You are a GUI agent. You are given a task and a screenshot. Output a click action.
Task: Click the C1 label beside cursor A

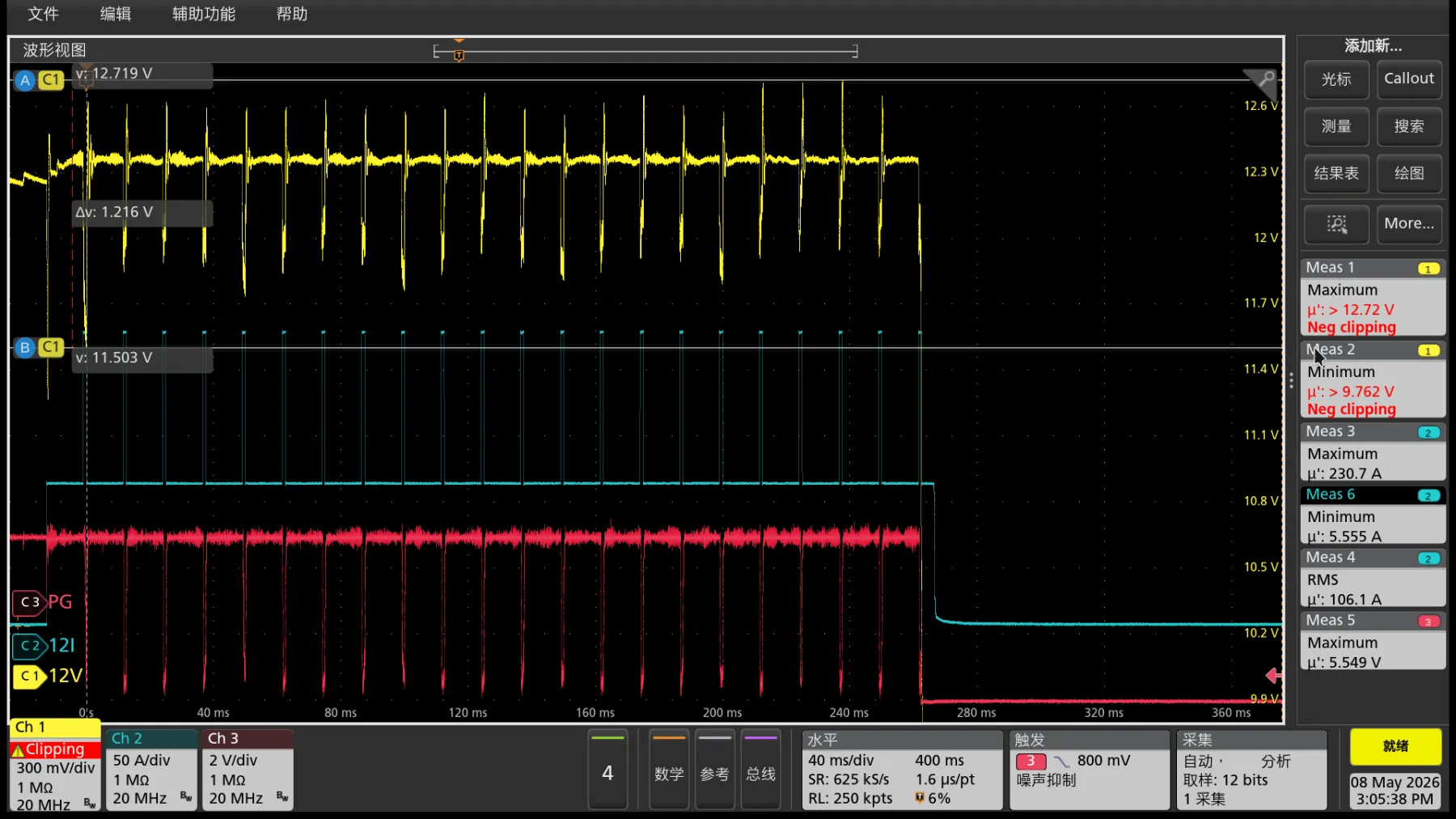(51, 80)
